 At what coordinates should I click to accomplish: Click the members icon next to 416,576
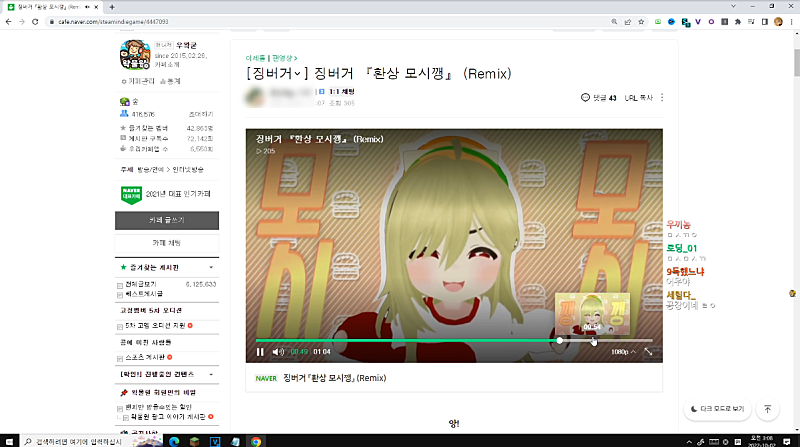tap(124, 114)
